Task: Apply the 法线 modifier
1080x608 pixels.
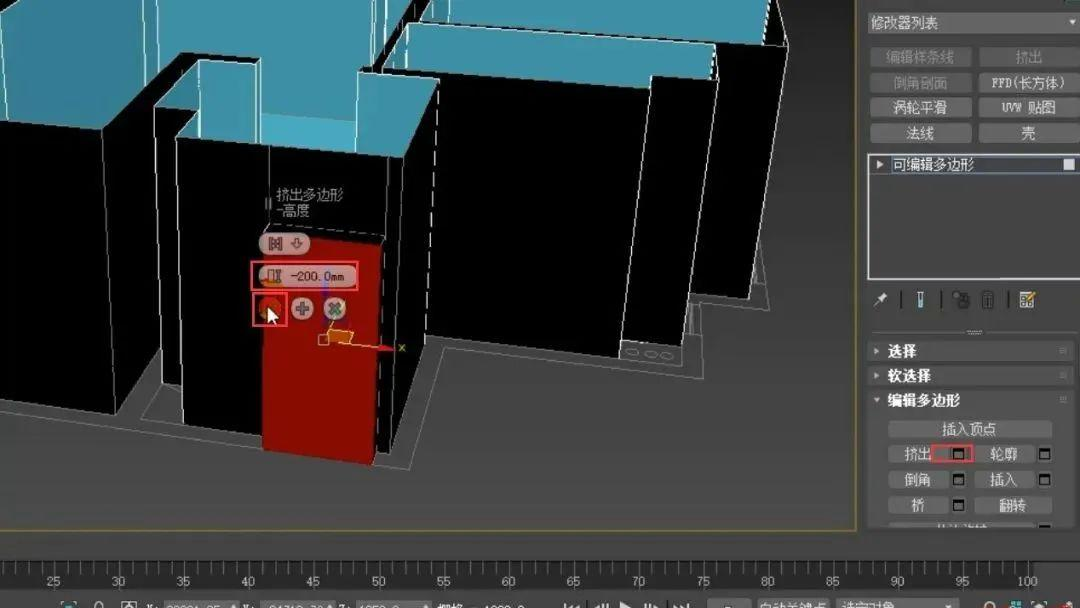Action: [x=920, y=133]
